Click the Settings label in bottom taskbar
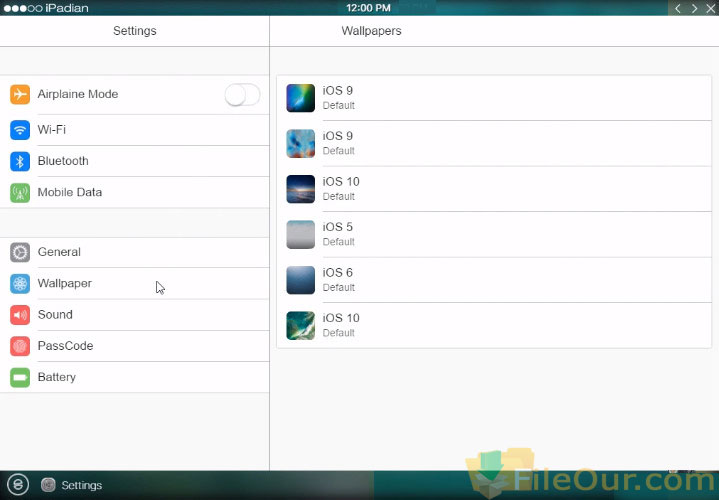The image size is (719, 500). [x=82, y=485]
